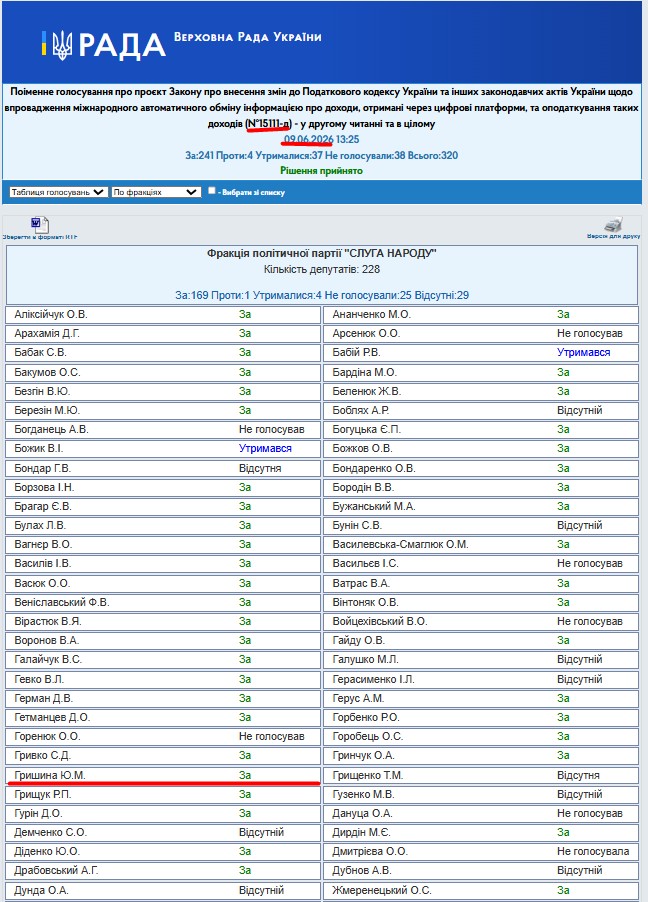Select deputy Арахамія Д.Г. name

click(x=47, y=334)
